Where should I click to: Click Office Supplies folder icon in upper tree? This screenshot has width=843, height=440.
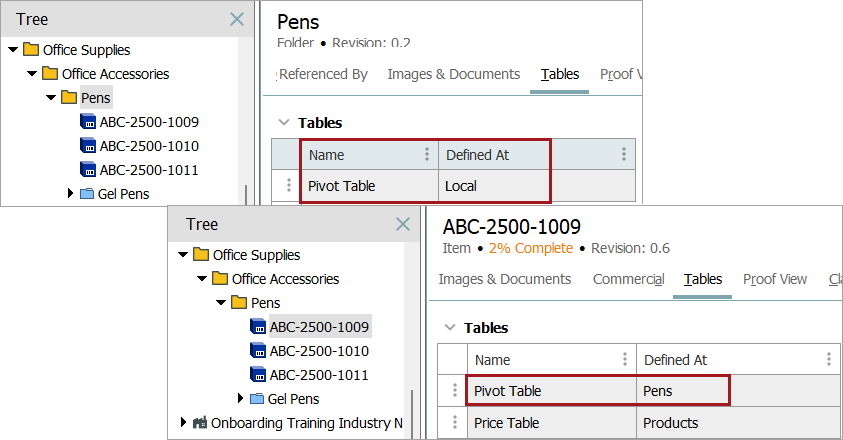tap(31, 49)
